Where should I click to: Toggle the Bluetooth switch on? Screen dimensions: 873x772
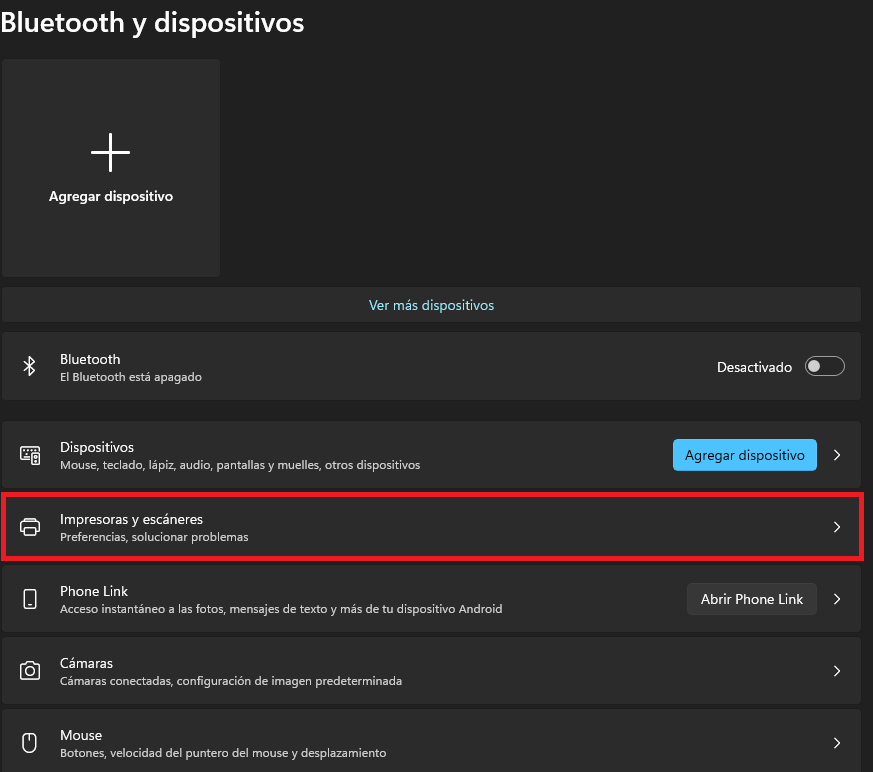[x=825, y=366]
